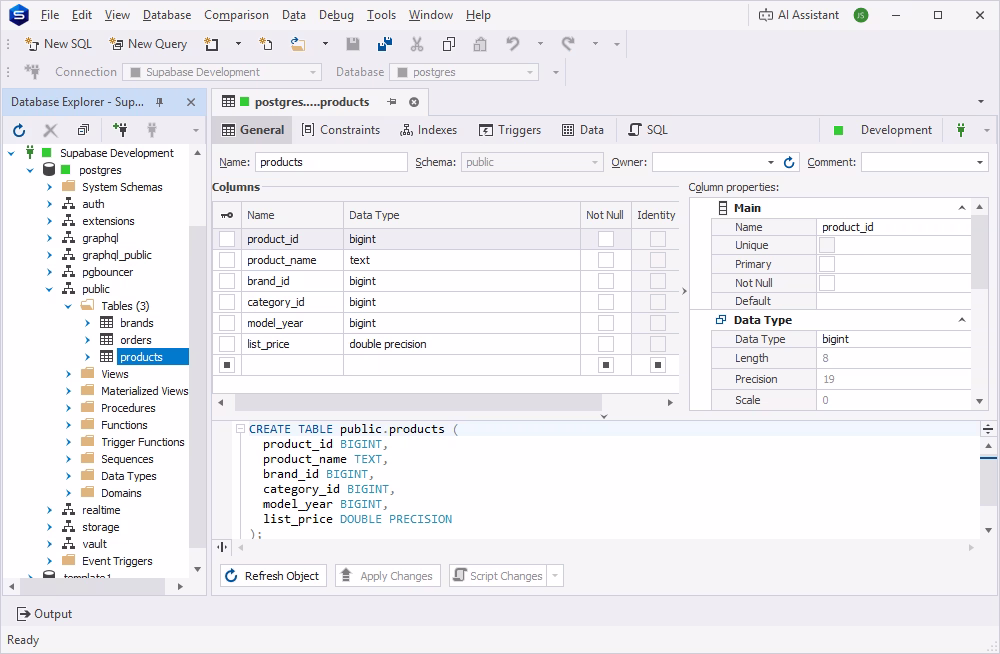Click the new connection plug icon in Database Explorer
This screenshot has height=654, width=1000.
click(120, 130)
